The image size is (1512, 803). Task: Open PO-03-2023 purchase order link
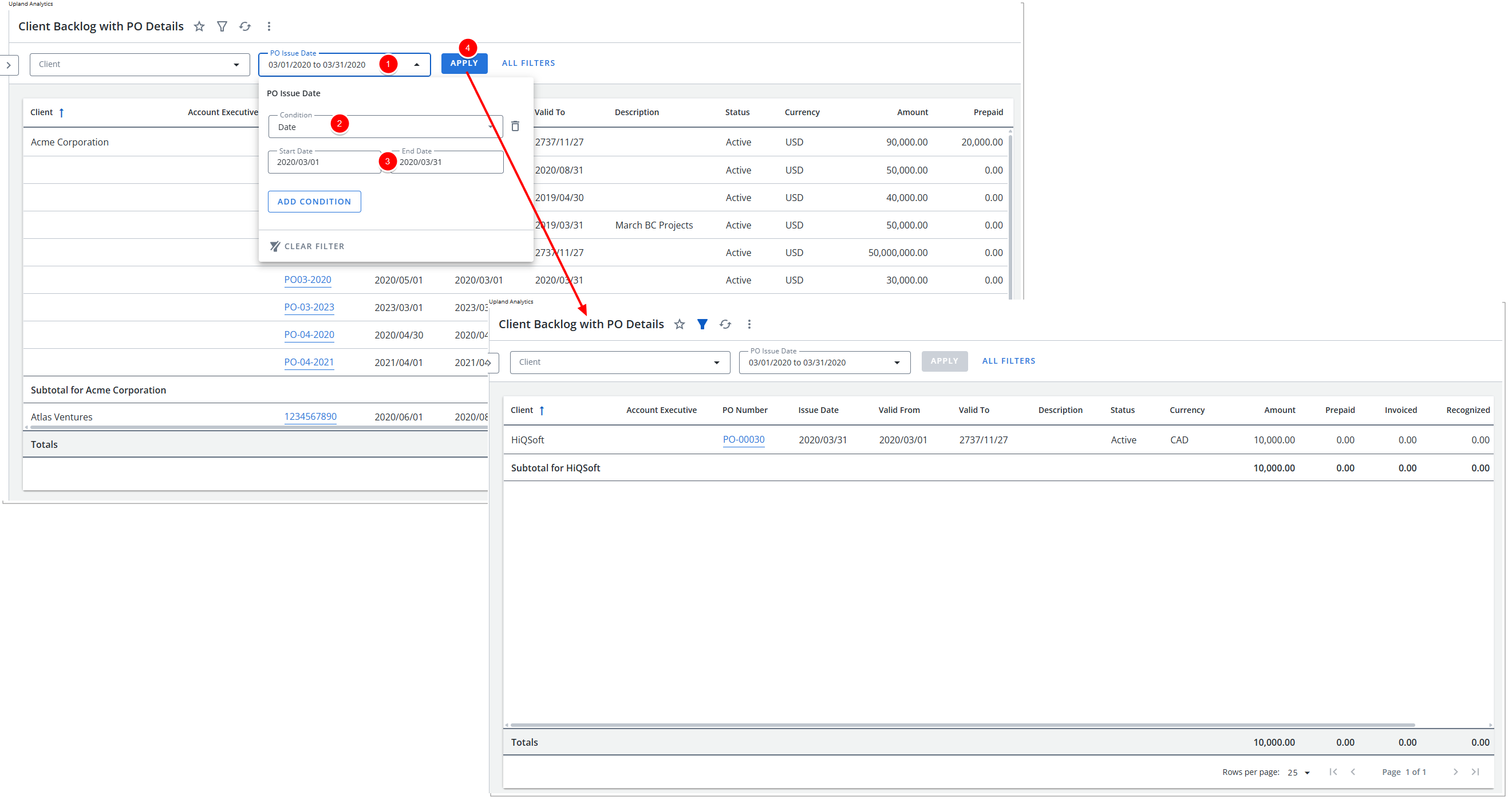tap(309, 307)
